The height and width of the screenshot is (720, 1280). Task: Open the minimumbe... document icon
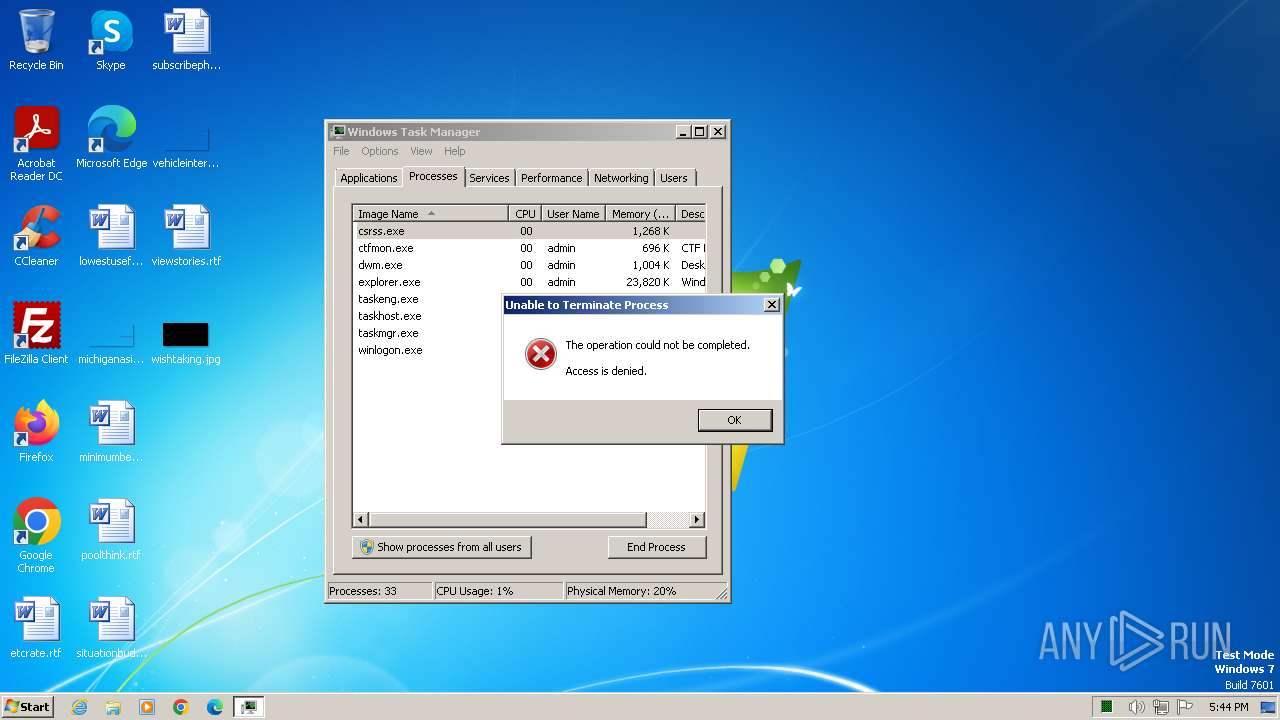pyautogui.click(x=111, y=433)
